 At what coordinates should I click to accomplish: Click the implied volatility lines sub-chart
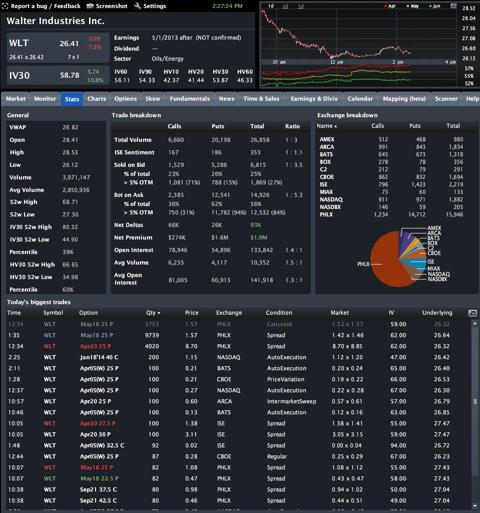point(358,76)
